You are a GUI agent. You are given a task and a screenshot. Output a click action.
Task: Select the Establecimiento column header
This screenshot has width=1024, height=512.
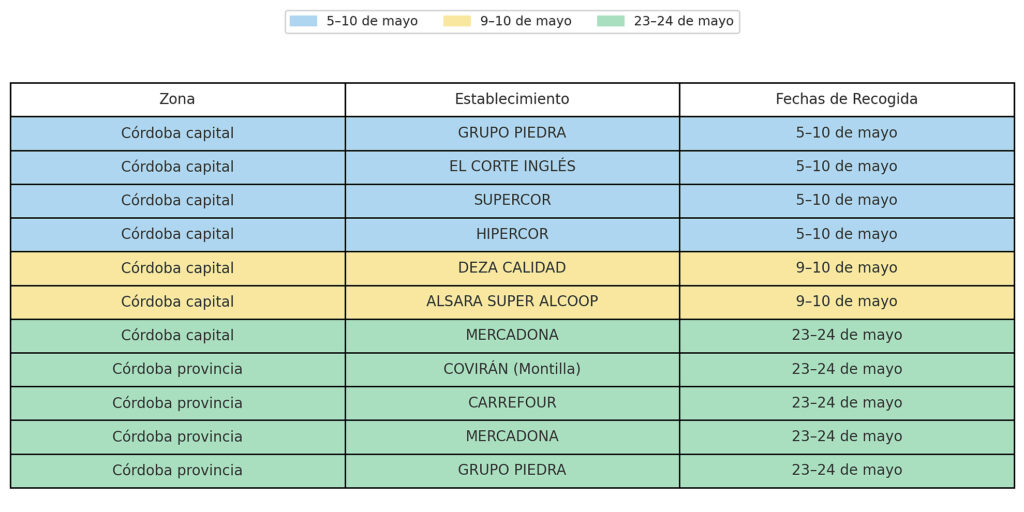tap(512, 99)
